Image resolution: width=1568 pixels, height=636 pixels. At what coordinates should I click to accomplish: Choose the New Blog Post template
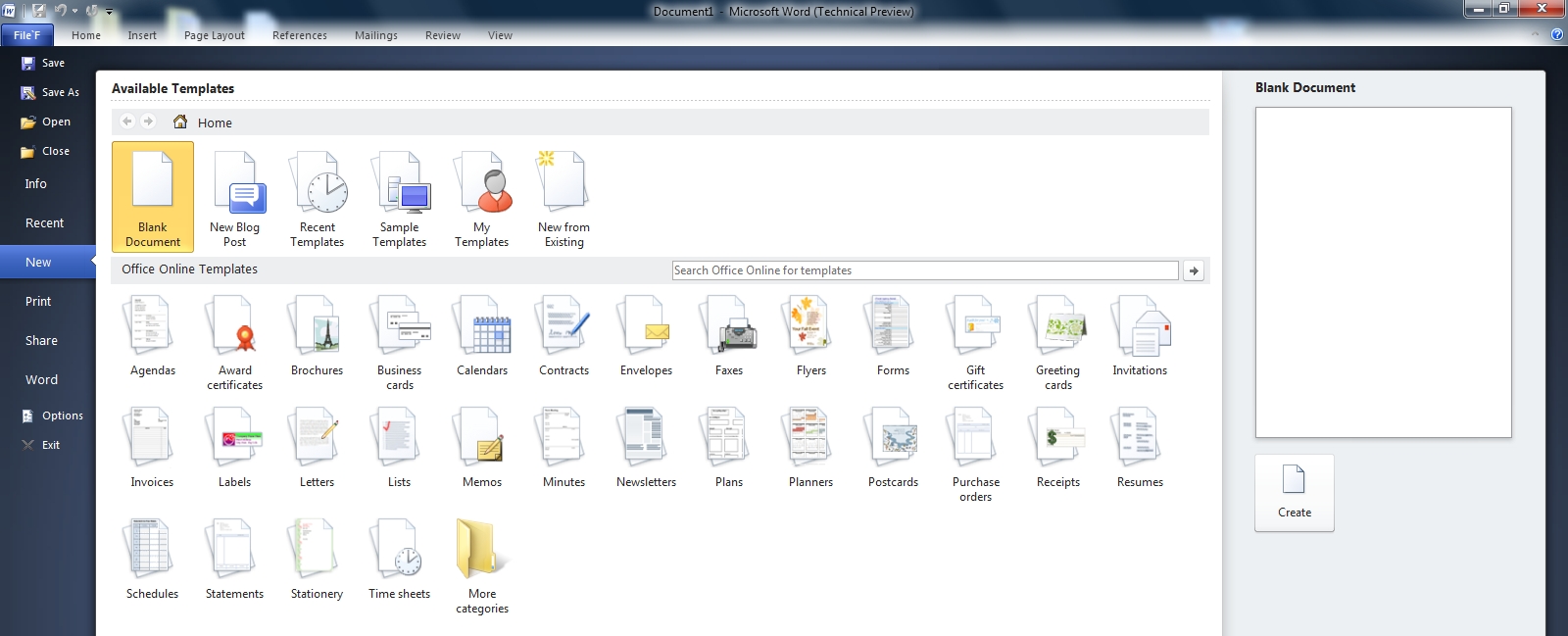click(x=235, y=197)
